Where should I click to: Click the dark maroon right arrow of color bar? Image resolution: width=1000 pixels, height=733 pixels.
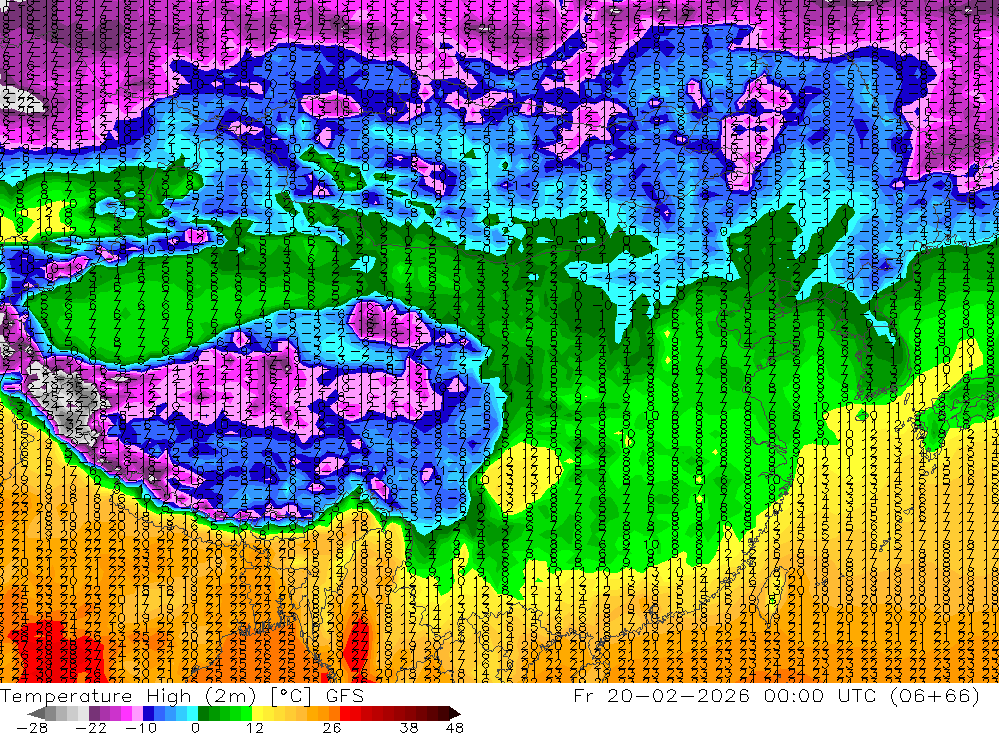click(455, 714)
